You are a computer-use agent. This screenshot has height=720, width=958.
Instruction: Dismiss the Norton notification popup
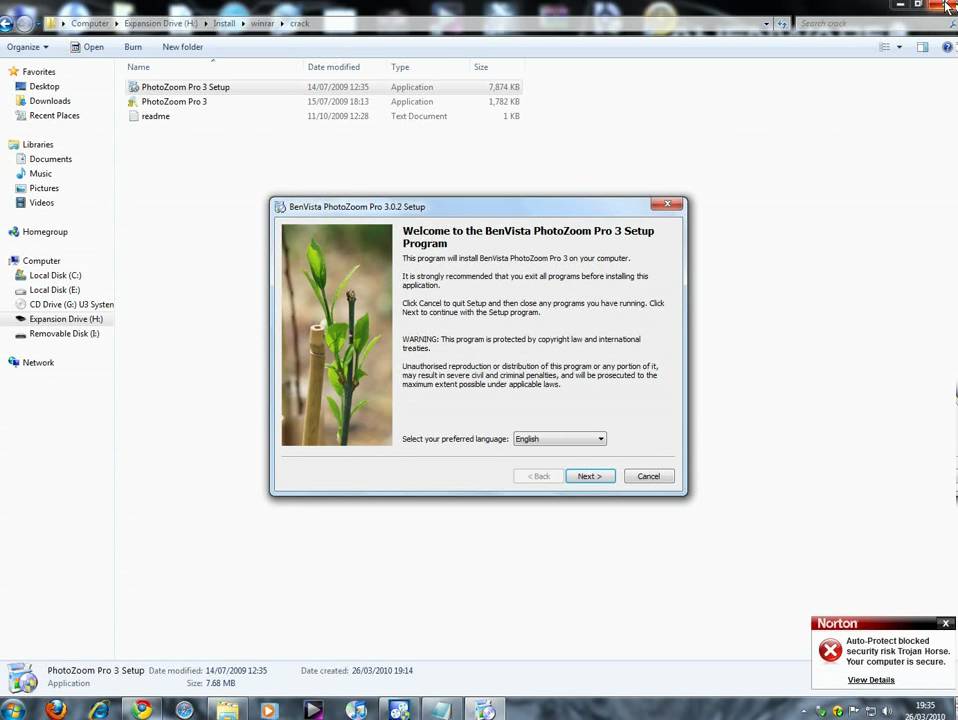(x=945, y=623)
